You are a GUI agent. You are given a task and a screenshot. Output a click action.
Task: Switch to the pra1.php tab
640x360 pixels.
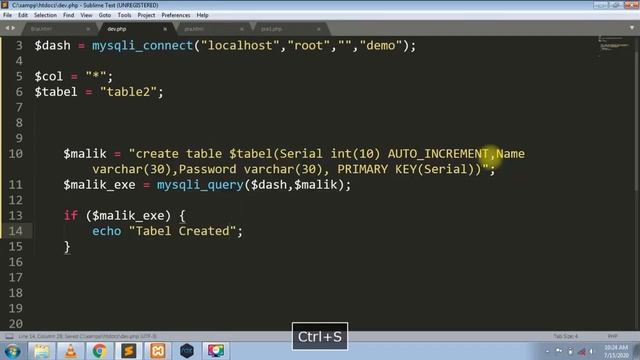pos(290,29)
